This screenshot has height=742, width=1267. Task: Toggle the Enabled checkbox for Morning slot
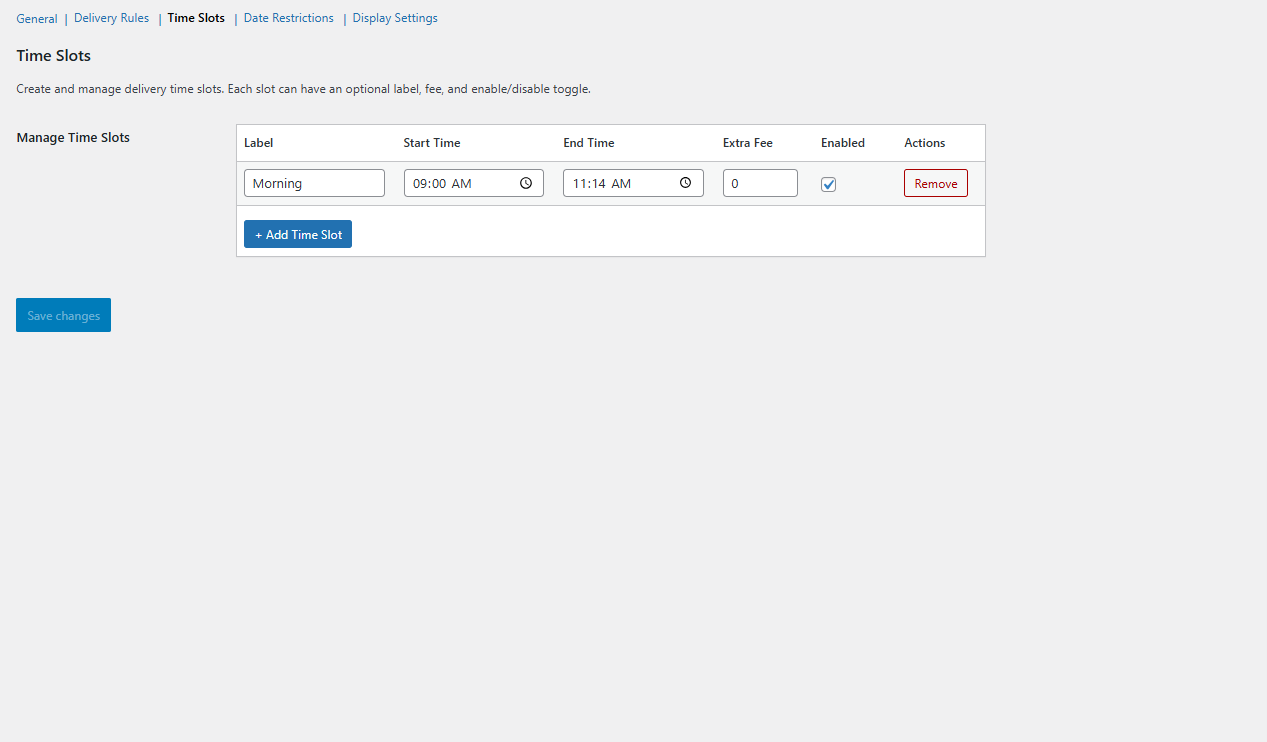click(x=828, y=184)
